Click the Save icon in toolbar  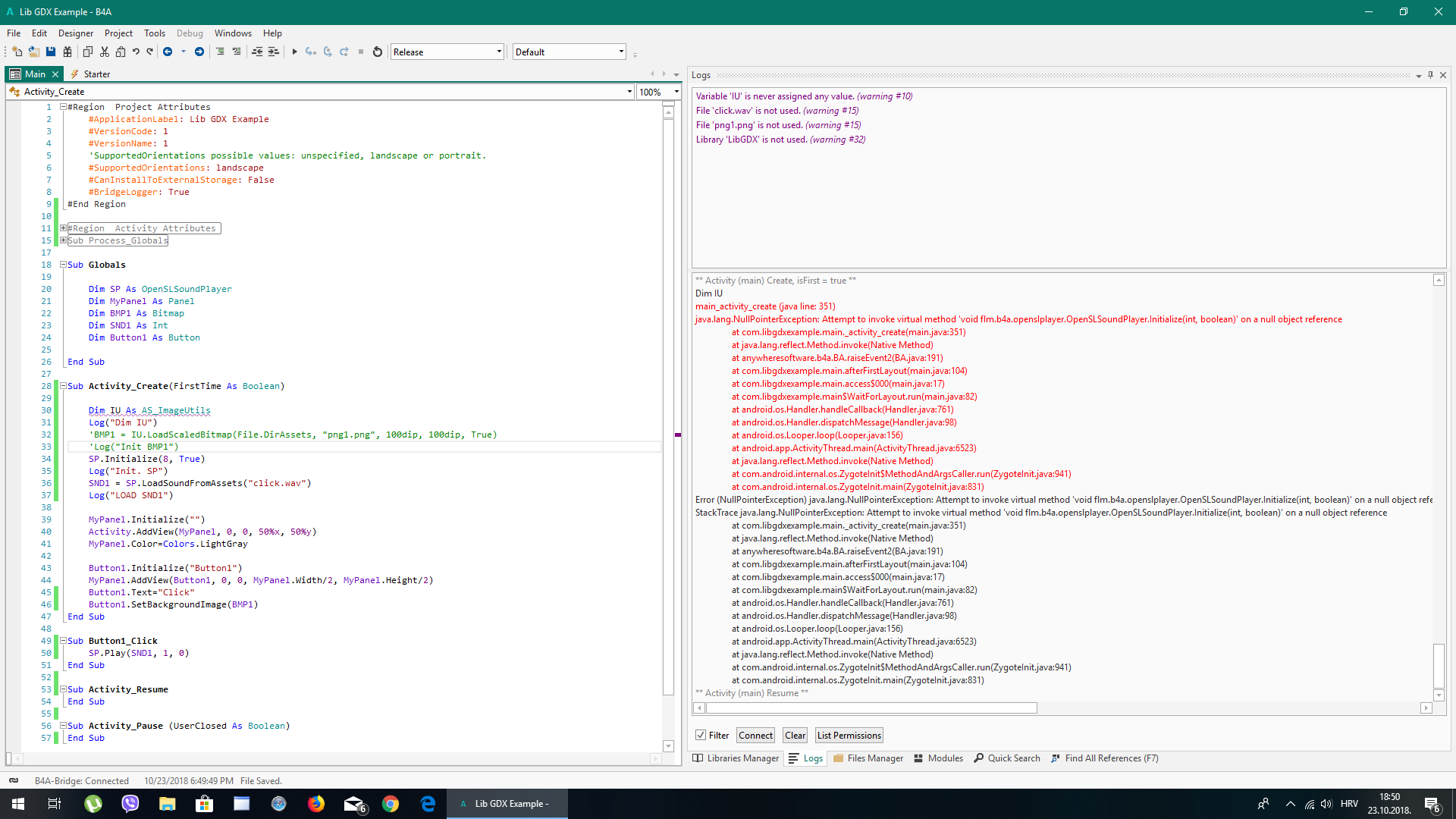(x=51, y=52)
